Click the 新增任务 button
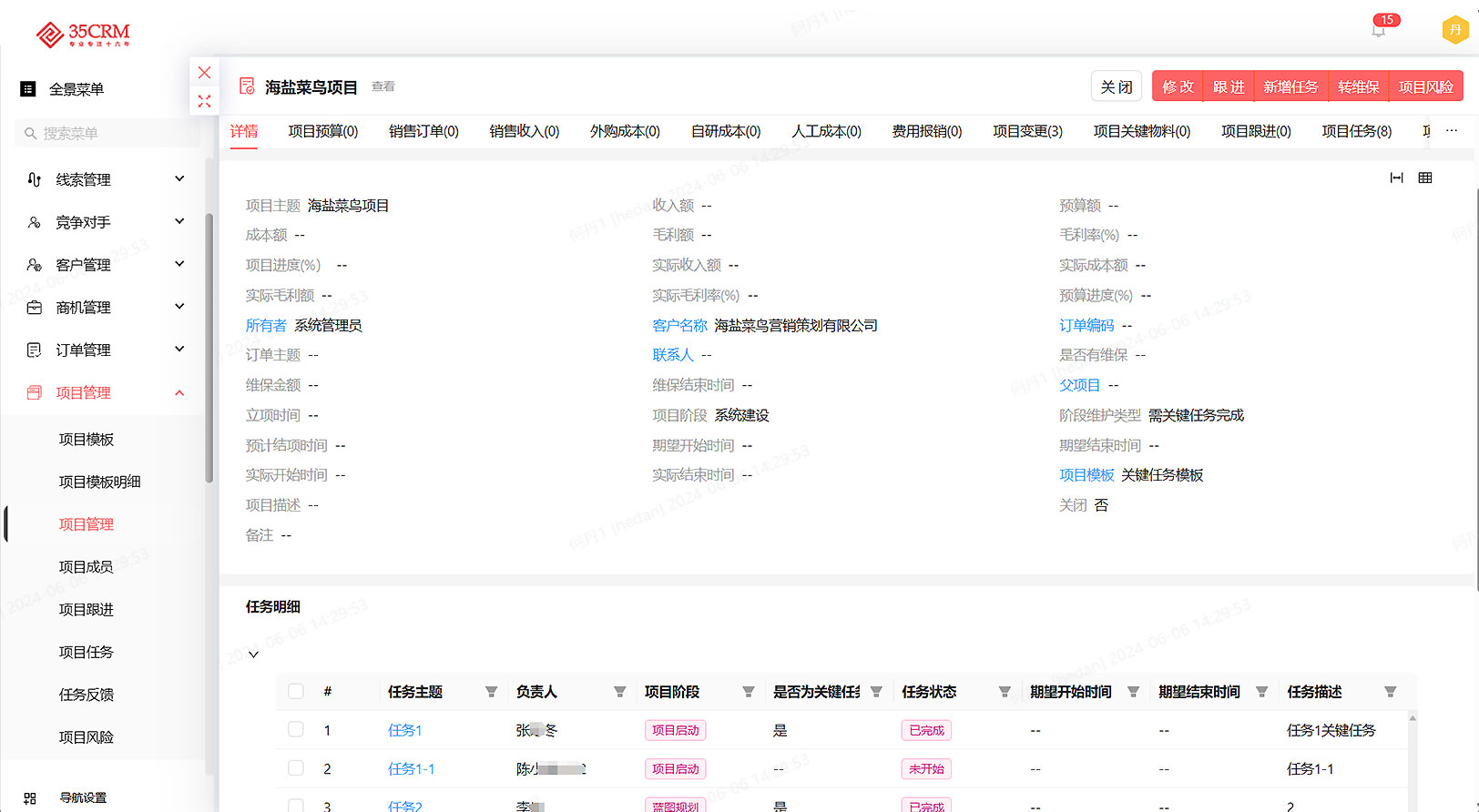 pos(1290,86)
